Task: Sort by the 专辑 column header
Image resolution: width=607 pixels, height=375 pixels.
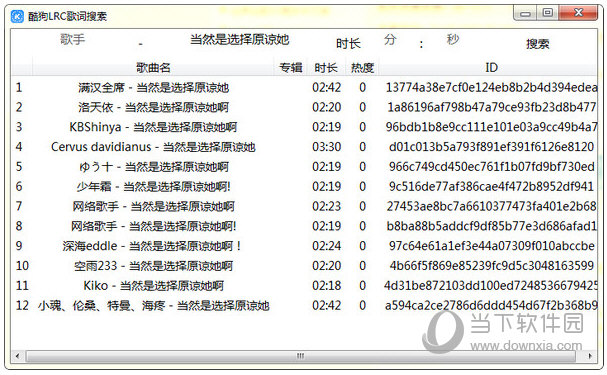Action: (x=291, y=68)
